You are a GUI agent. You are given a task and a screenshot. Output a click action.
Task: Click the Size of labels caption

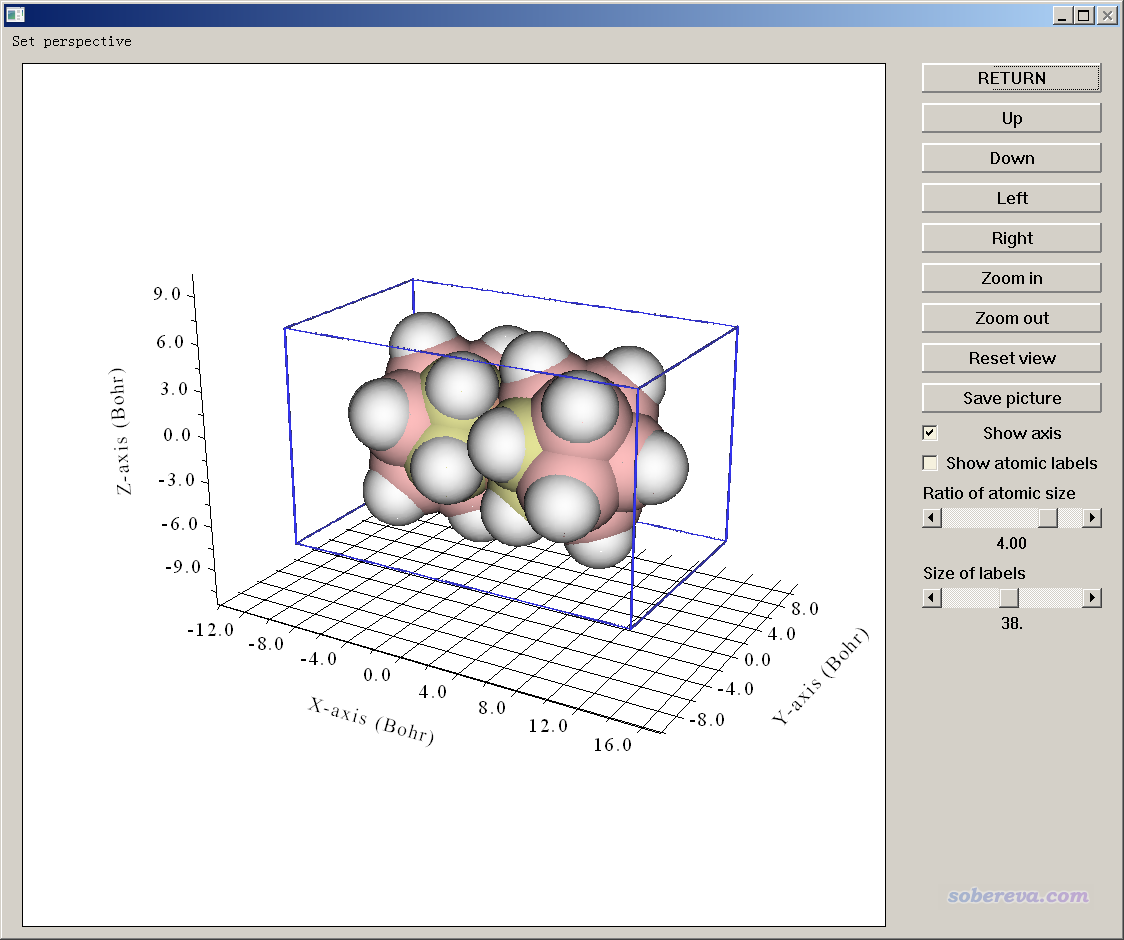click(973, 574)
